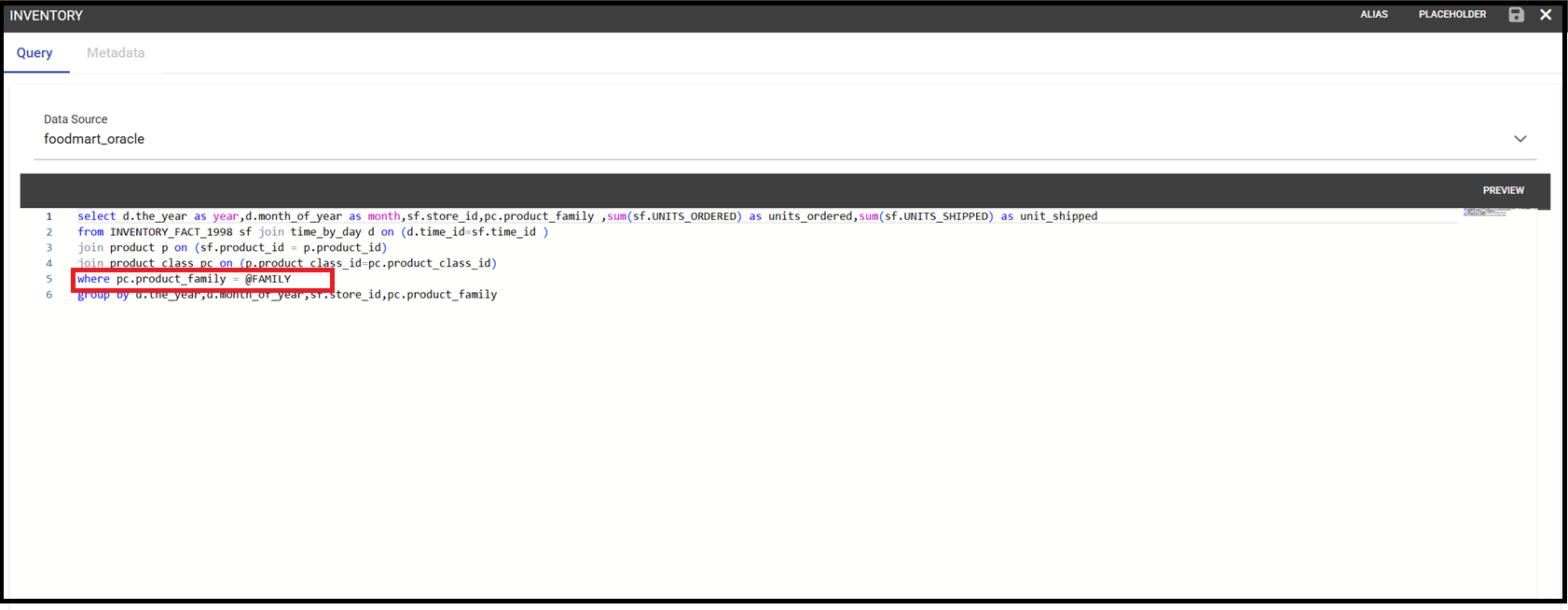The image size is (1568, 610).
Task: Click 'INVENTORY_FACT_1998' in the from clause
Action: 172,232
